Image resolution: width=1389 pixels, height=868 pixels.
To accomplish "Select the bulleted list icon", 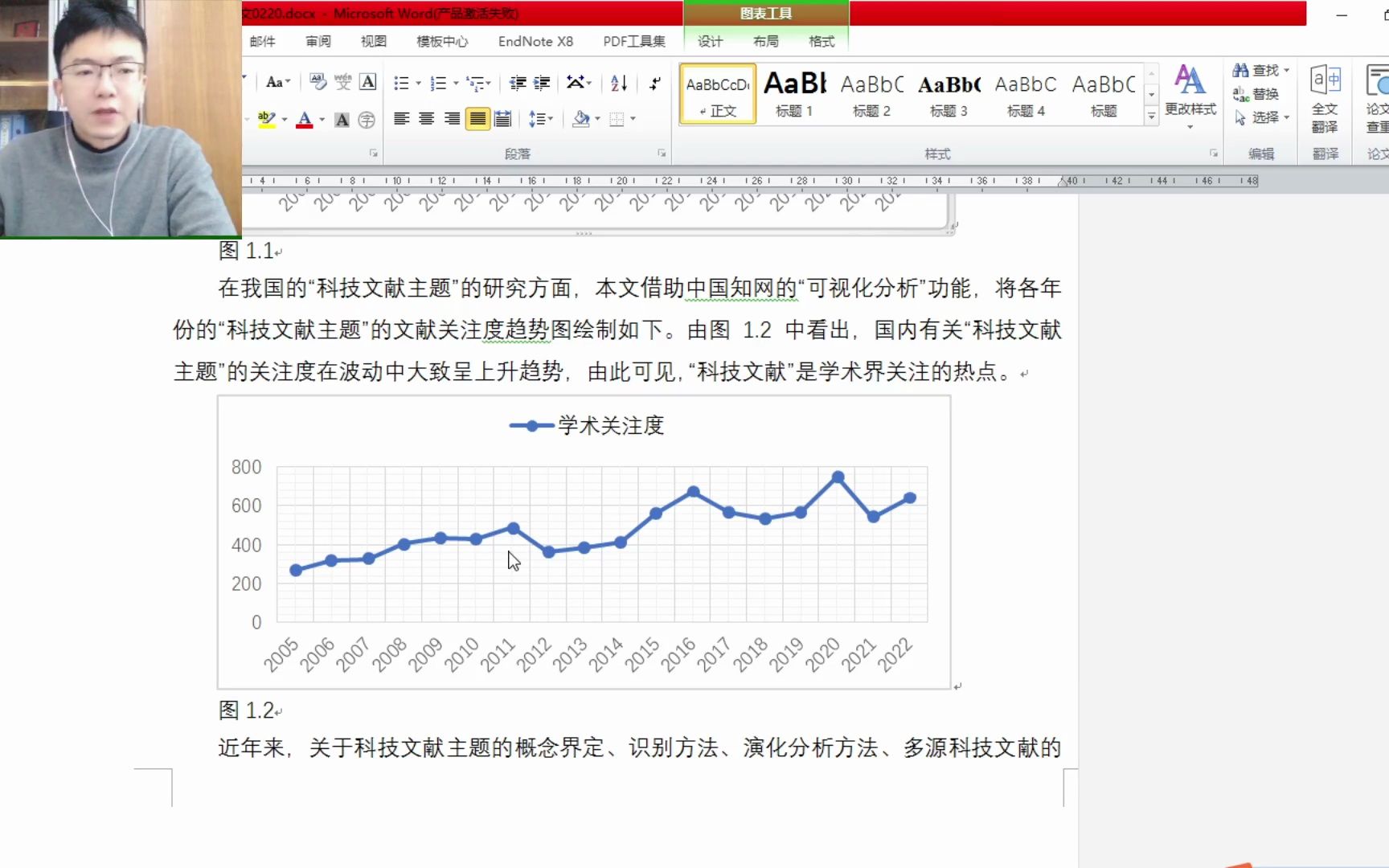I will (402, 83).
